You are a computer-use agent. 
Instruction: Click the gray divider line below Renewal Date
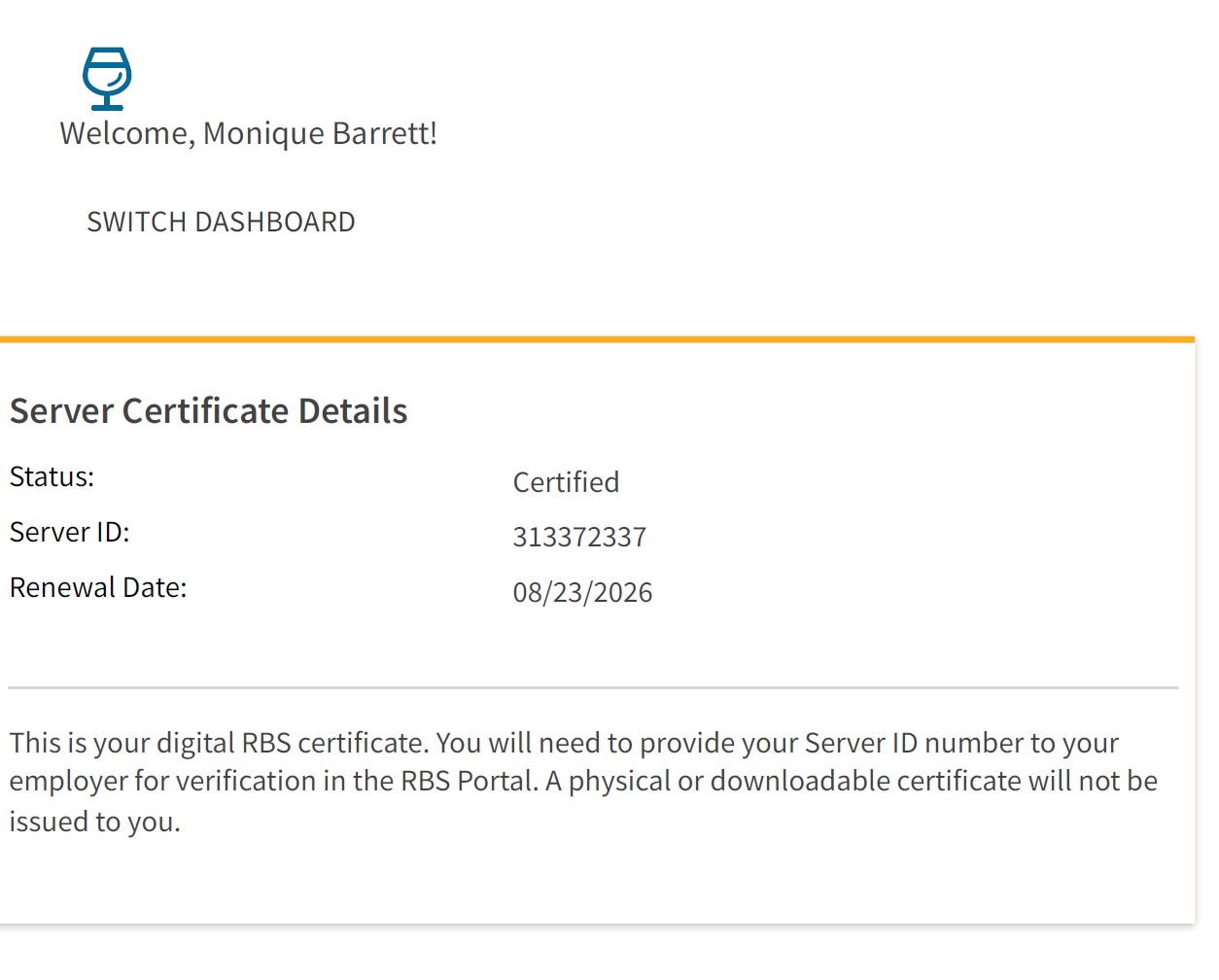coord(593,687)
